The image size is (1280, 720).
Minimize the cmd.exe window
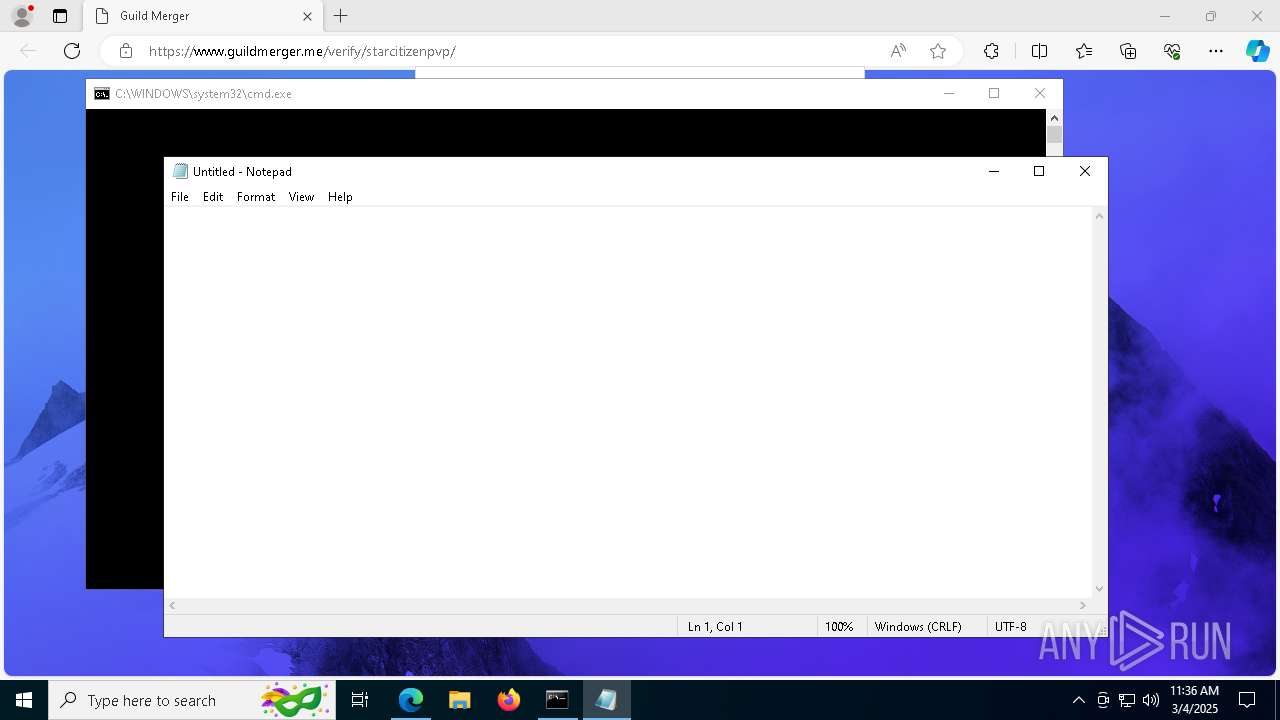(949, 93)
